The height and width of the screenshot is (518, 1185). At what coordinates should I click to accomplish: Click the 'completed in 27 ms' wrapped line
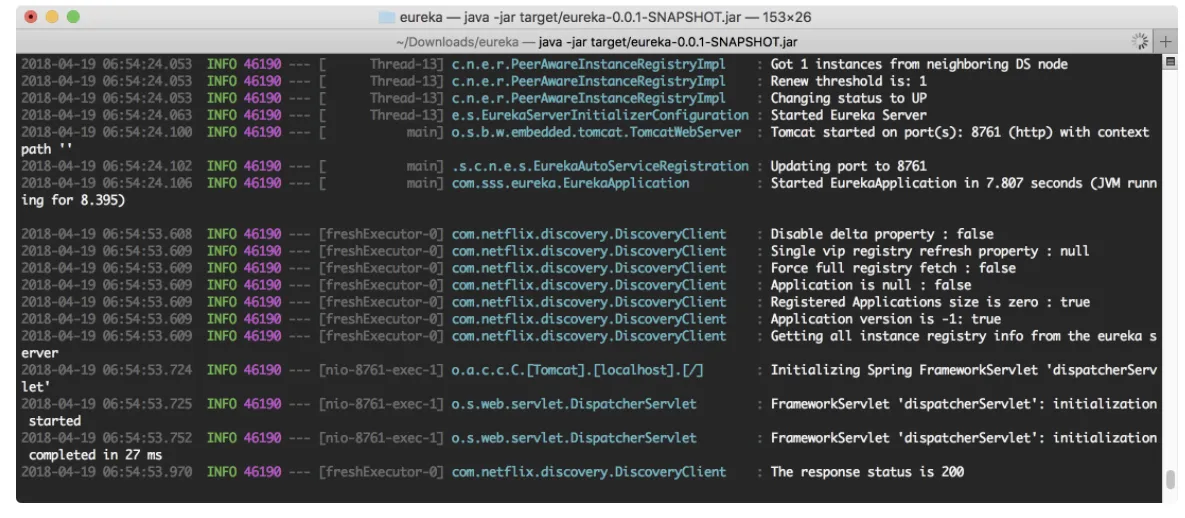(x=95, y=455)
